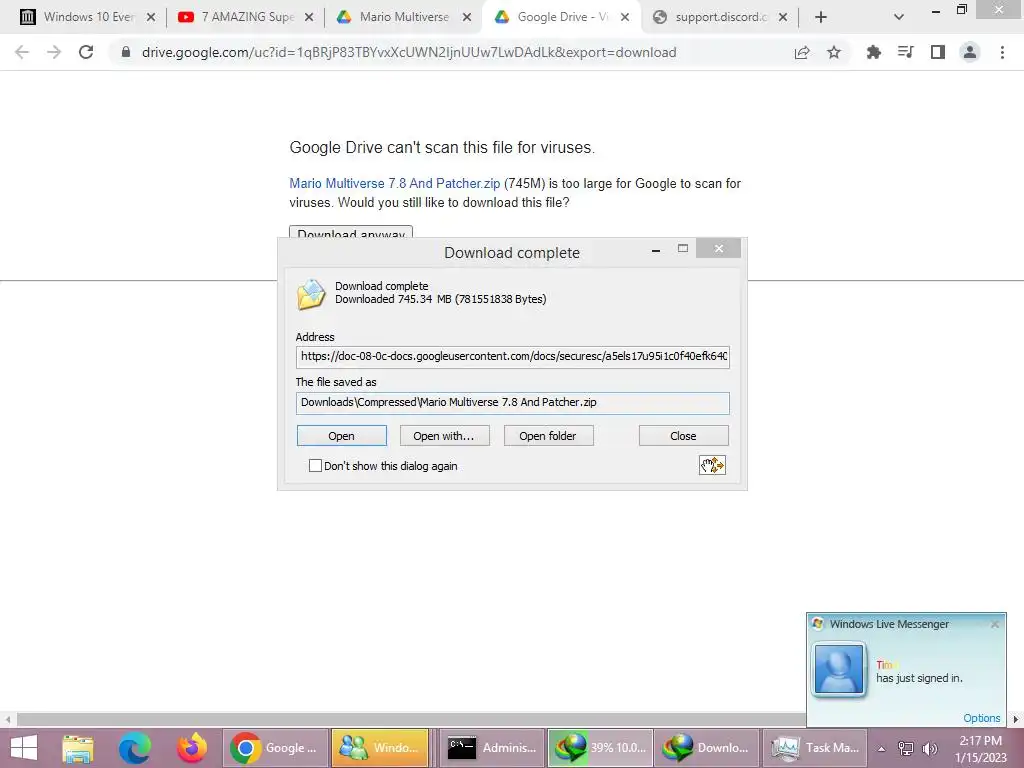1024x768 pixels.
Task: Switch to Mario Multiverse Drive tab
Action: click(x=404, y=17)
